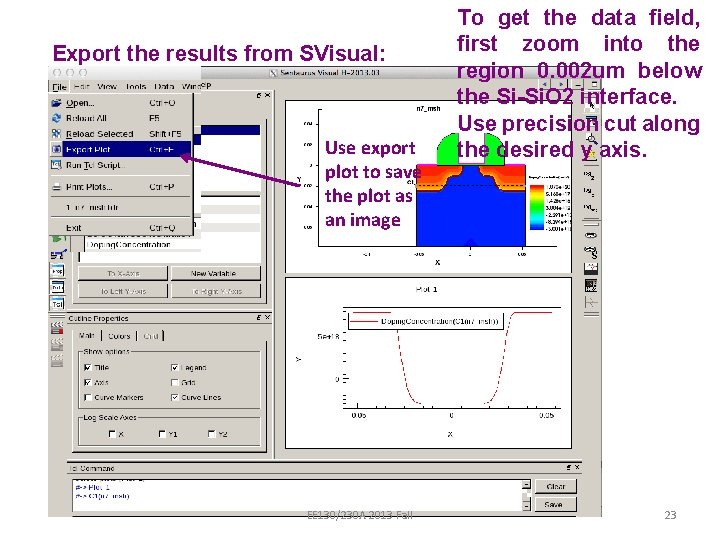The image size is (720, 540).
Task: Click the Tcl panel icon in left toolbar
Action: pos(57,304)
